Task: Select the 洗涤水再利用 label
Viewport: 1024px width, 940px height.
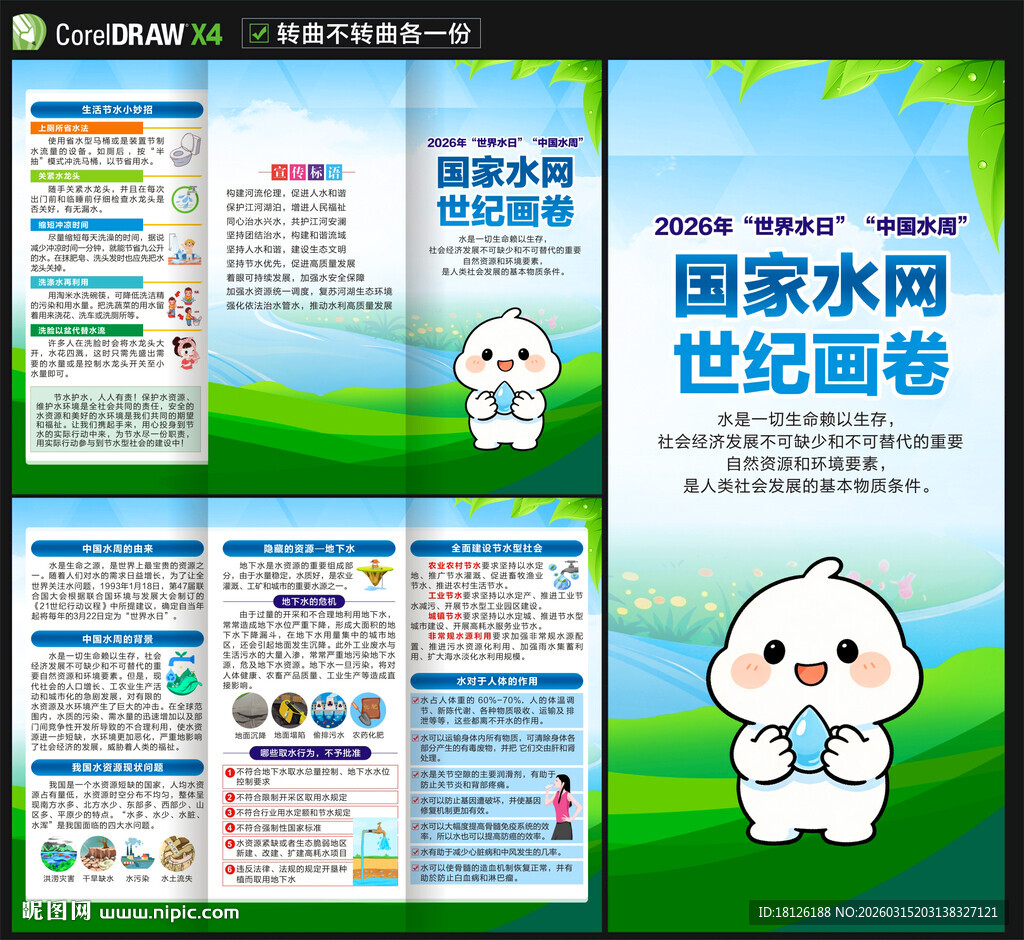Action: click(x=86, y=282)
